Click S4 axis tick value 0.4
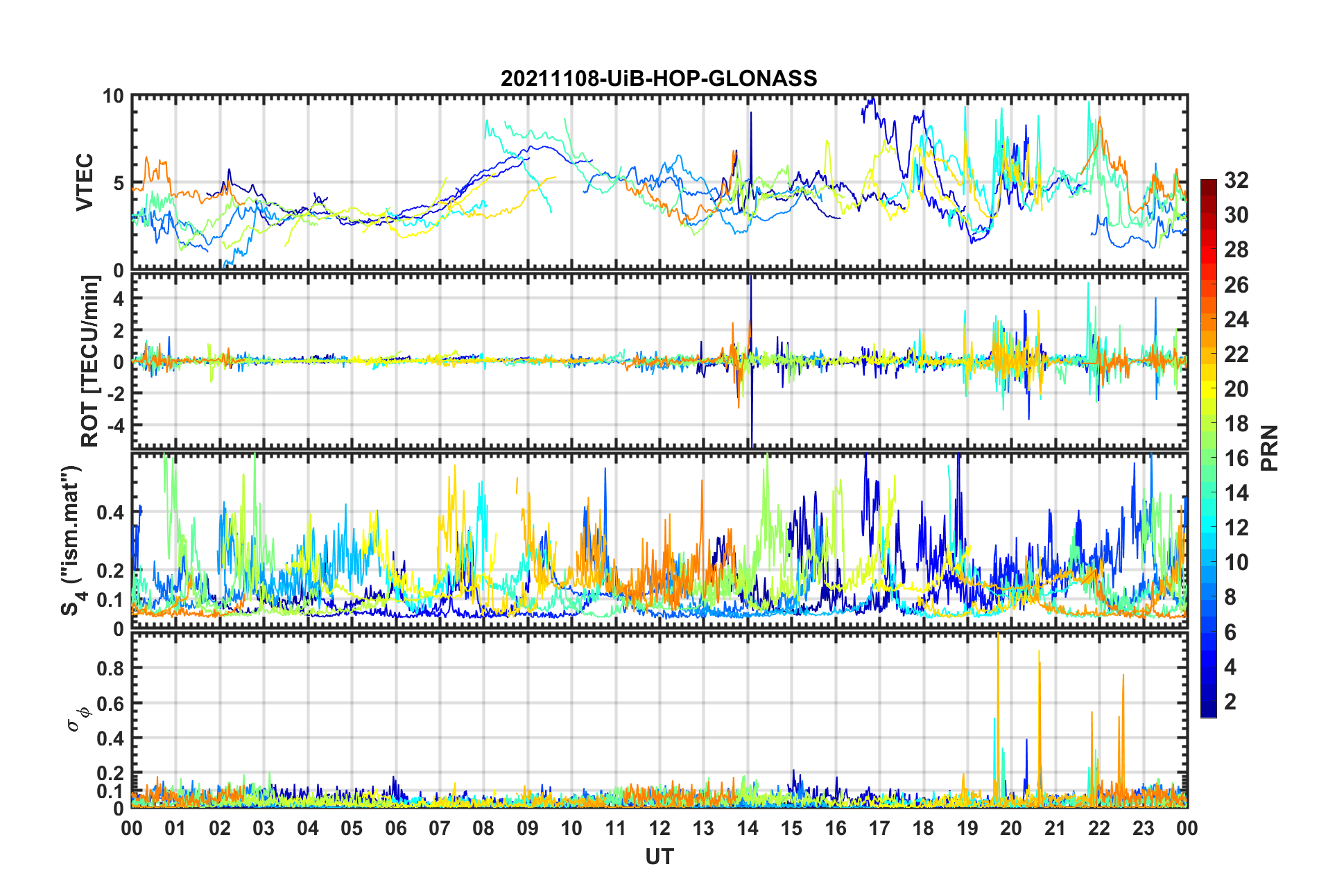Viewport: 1319px width, 896px height. pyautogui.click(x=111, y=512)
